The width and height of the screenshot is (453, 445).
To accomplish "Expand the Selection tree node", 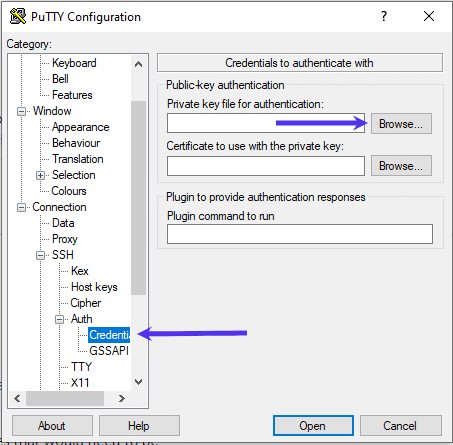I will point(40,175).
